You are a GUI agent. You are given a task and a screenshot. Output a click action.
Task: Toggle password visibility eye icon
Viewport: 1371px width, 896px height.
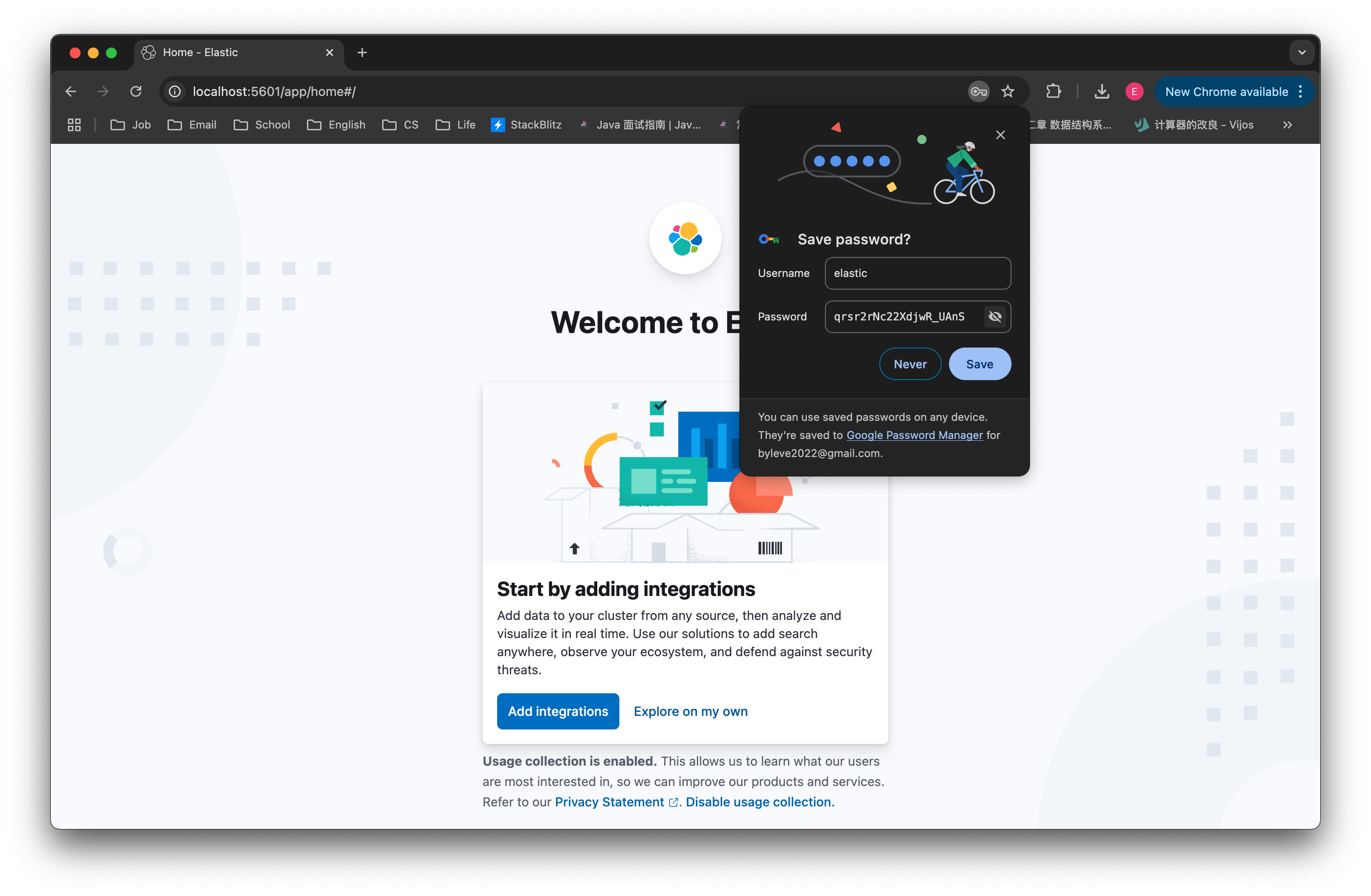[995, 317]
